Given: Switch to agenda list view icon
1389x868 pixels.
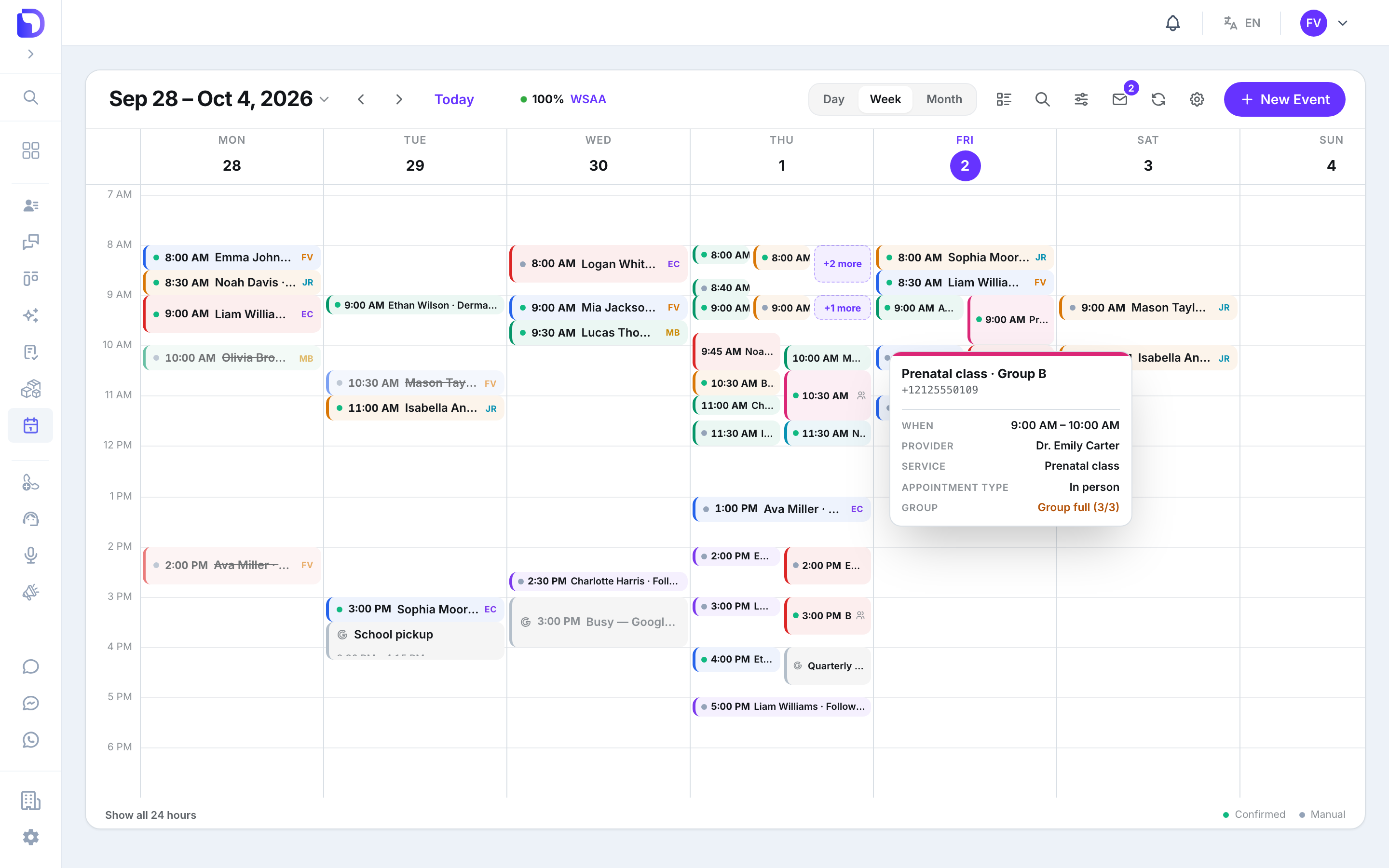Looking at the screenshot, I should pyautogui.click(x=1004, y=99).
